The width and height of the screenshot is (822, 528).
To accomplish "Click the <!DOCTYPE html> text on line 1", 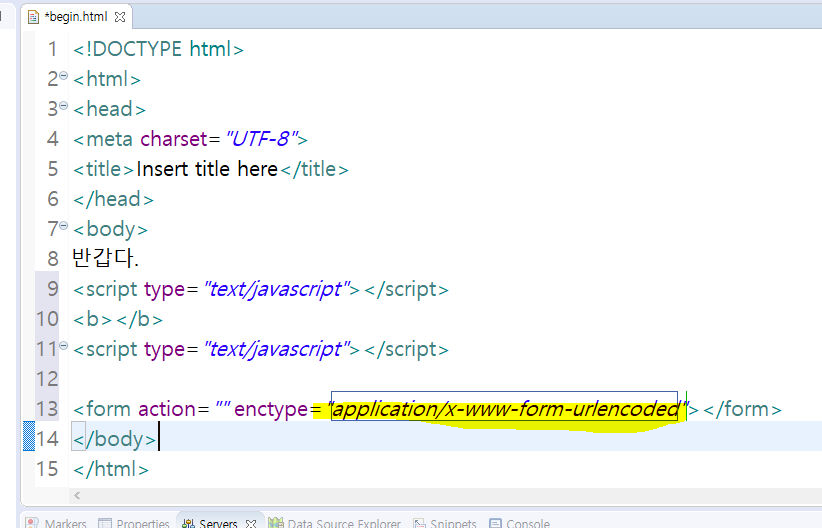I will (x=158, y=49).
